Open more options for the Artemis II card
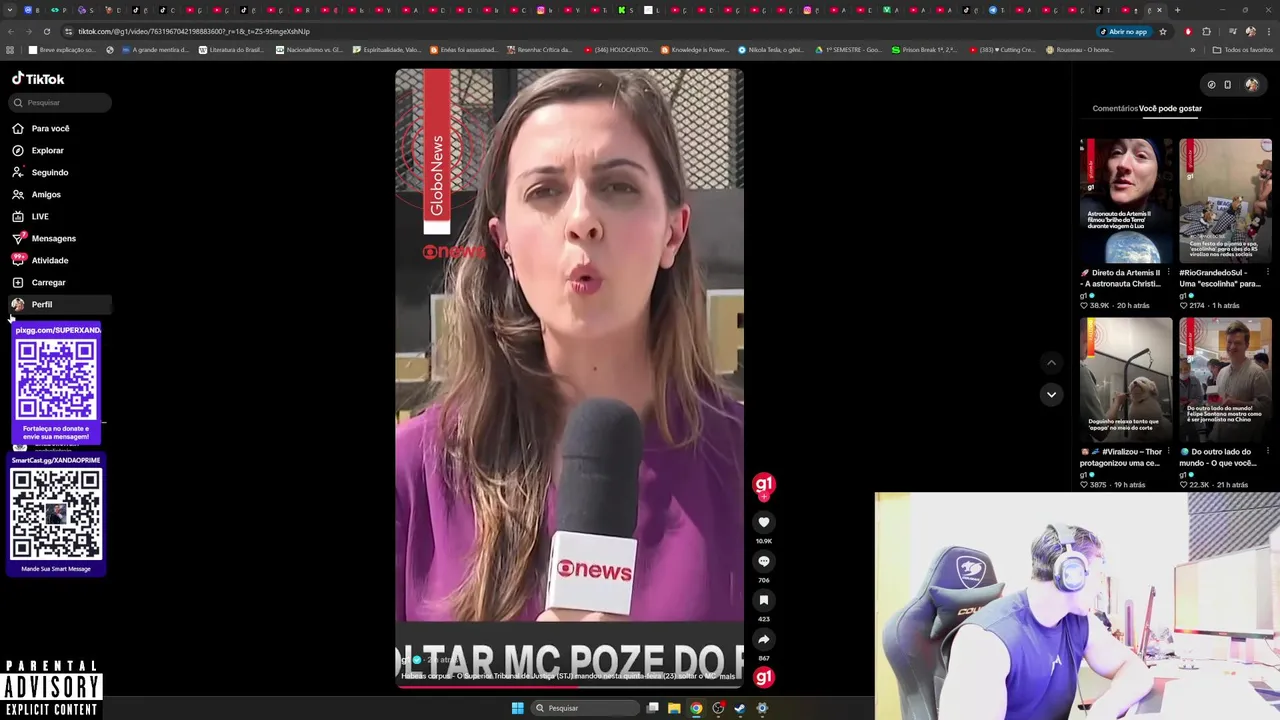This screenshot has width=1280, height=720. 1168,272
